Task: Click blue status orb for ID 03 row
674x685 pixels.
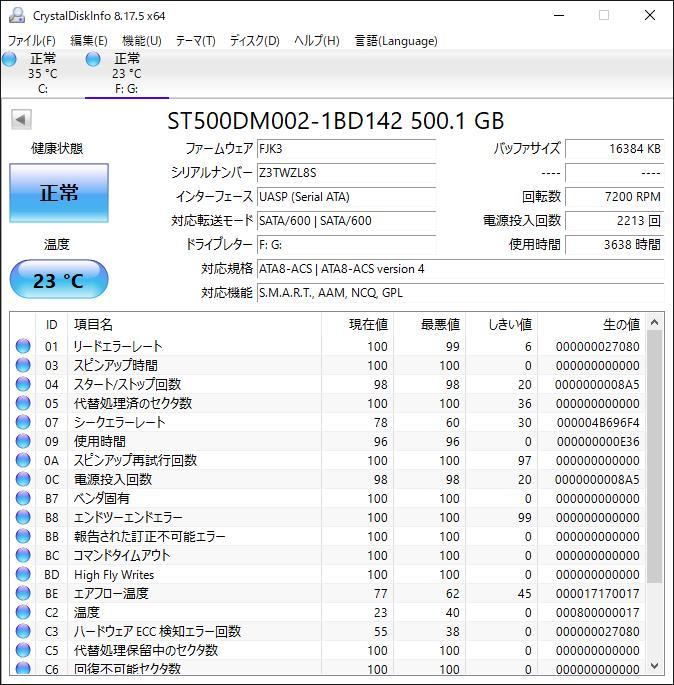Action: (x=23, y=365)
